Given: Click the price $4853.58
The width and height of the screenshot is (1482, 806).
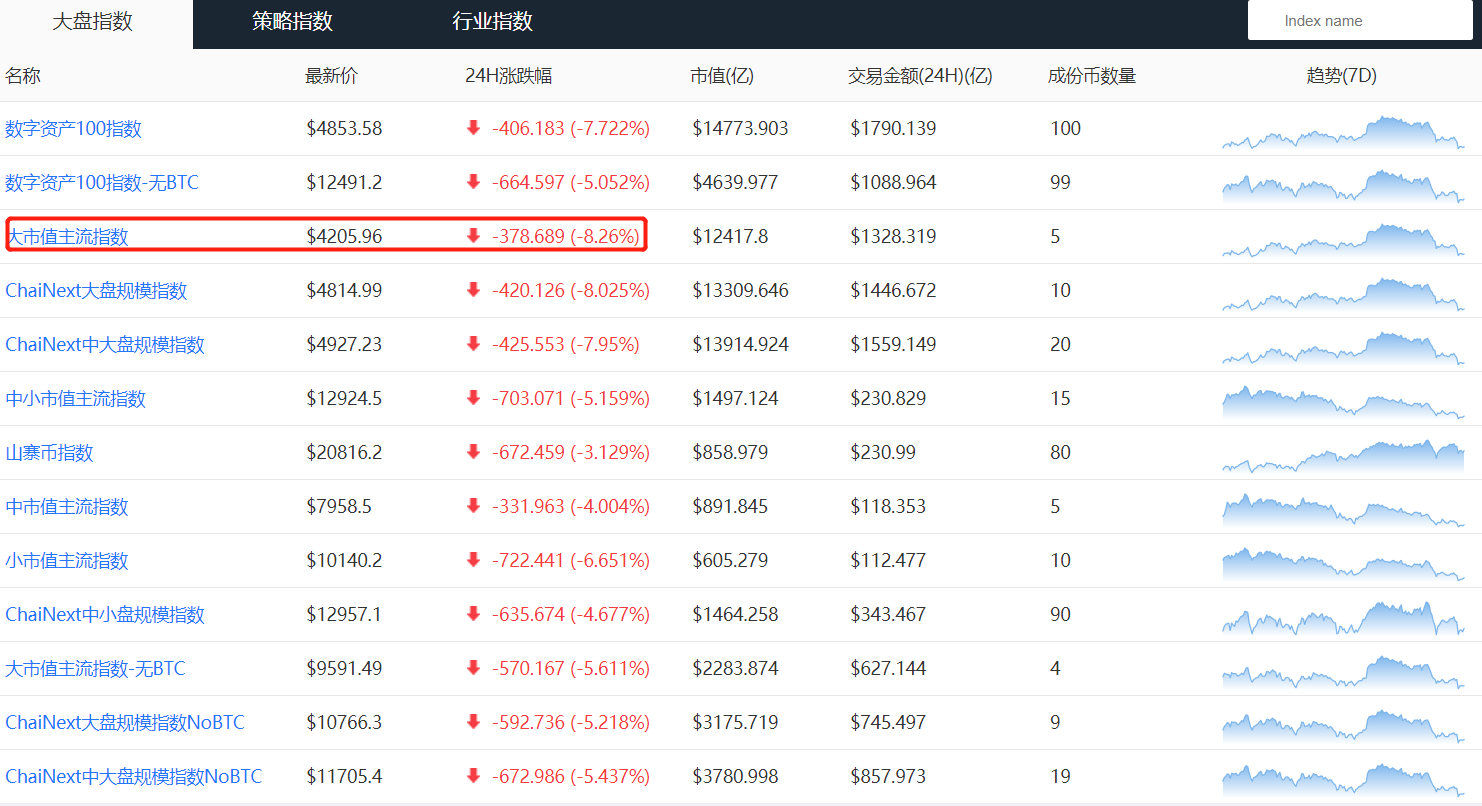Looking at the screenshot, I should (344, 128).
